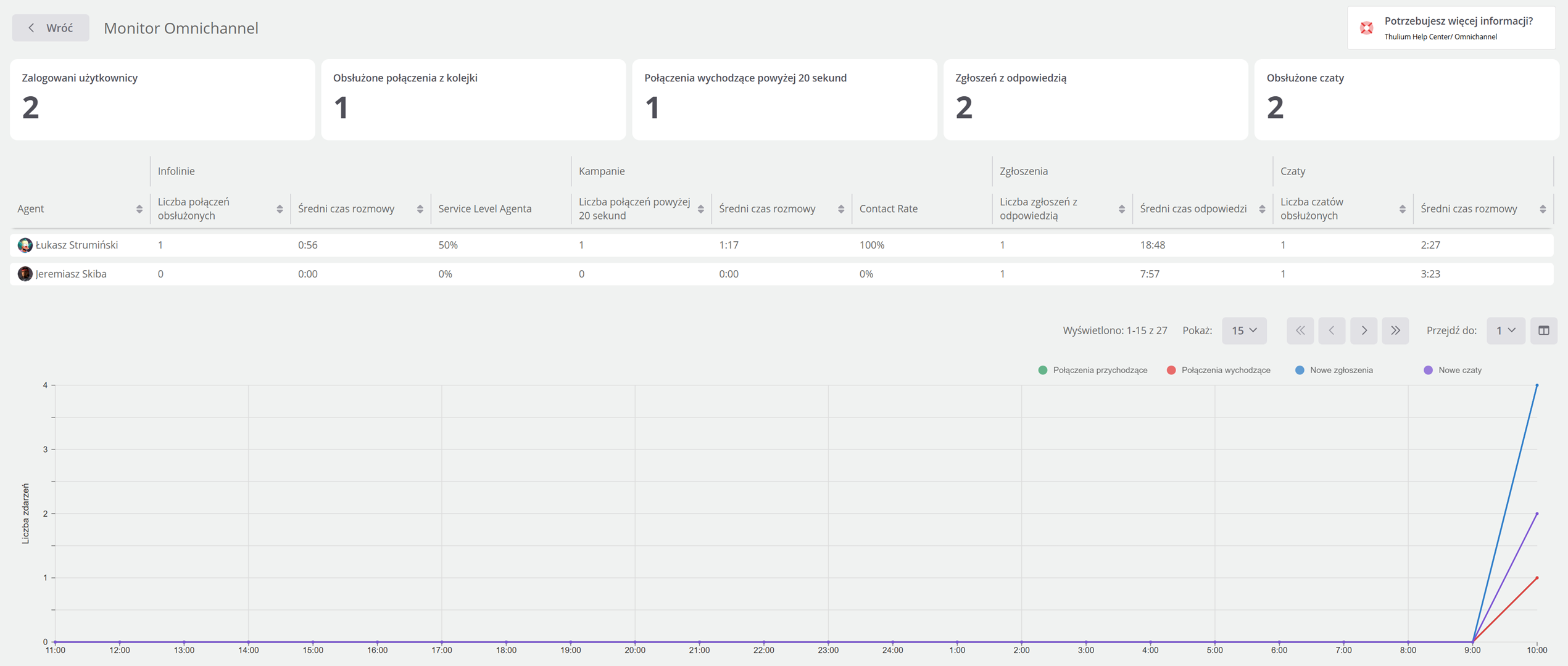1568x666 pixels.
Task: Sort by Liczba połączeń obsłużonych column
Action: pos(280,209)
